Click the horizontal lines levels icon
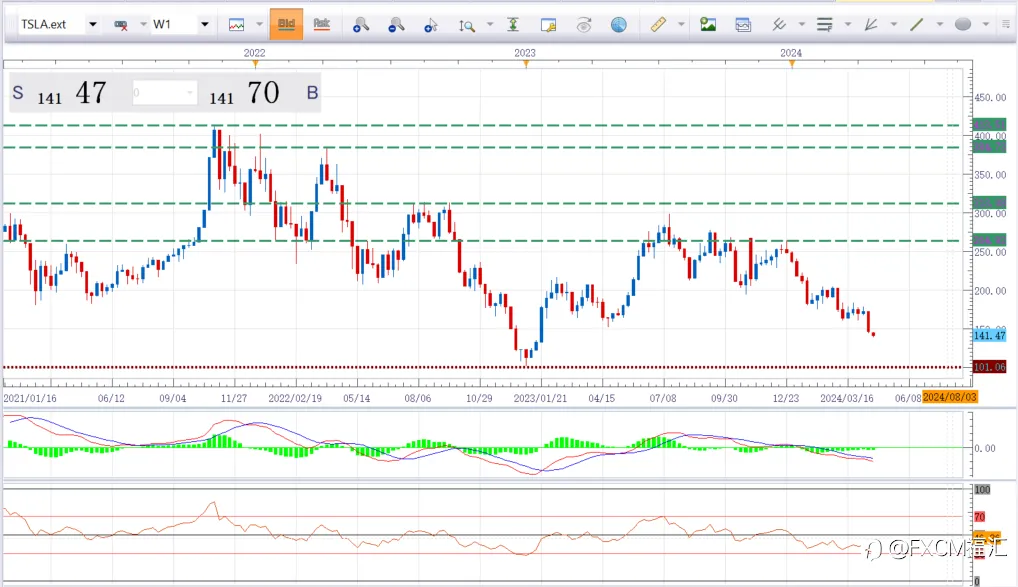1018x587 pixels. tap(825, 25)
